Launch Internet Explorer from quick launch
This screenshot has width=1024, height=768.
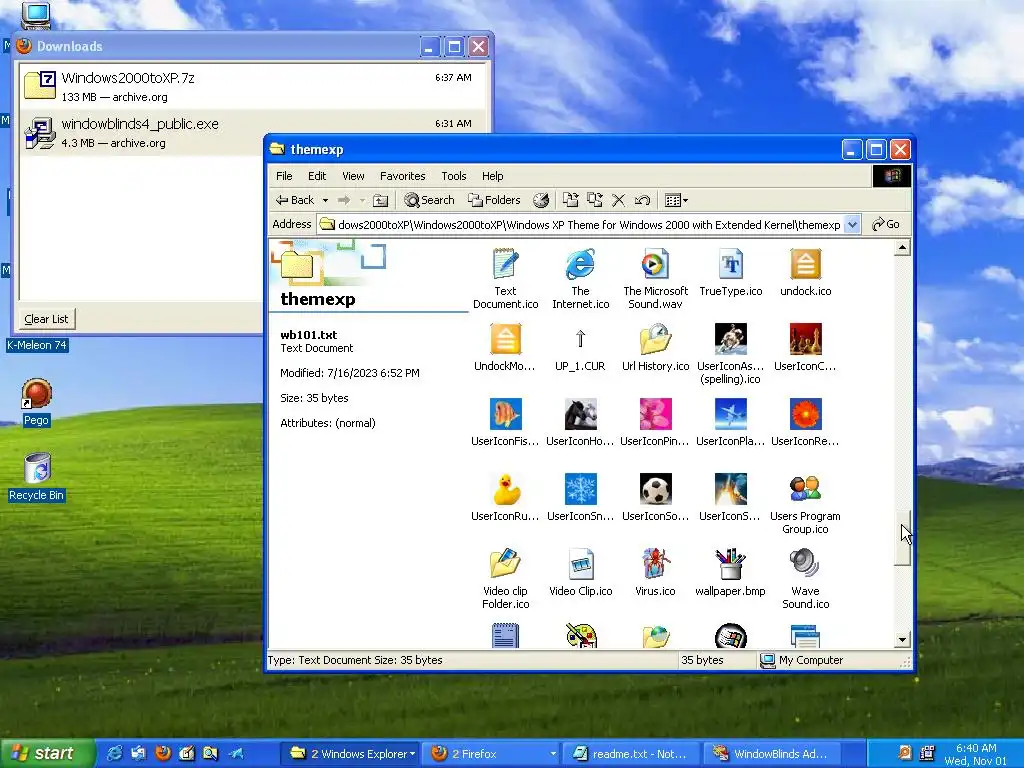114,754
